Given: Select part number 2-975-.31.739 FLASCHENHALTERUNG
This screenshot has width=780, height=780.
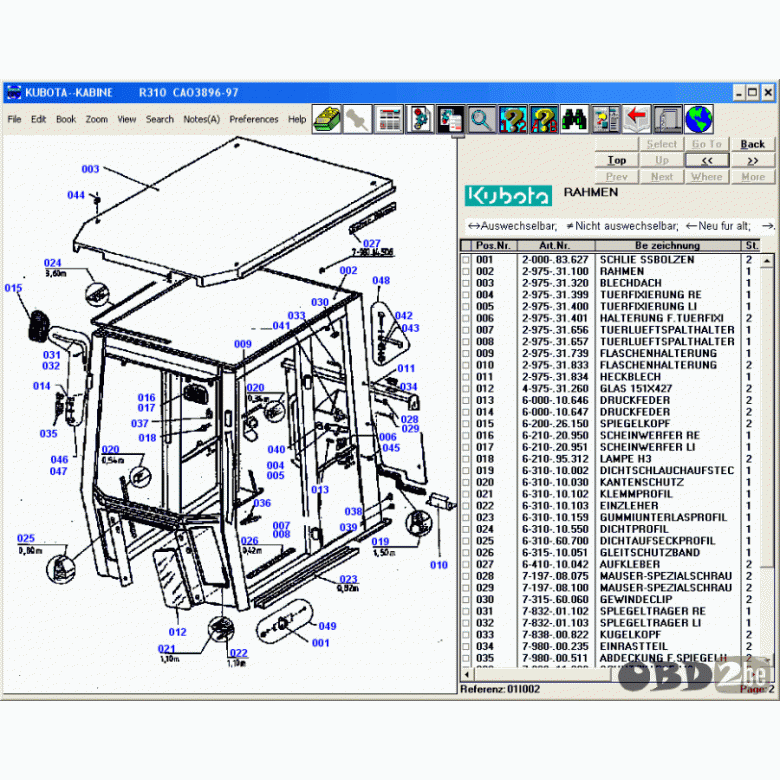Looking at the screenshot, I should click(x=612, y=354).
